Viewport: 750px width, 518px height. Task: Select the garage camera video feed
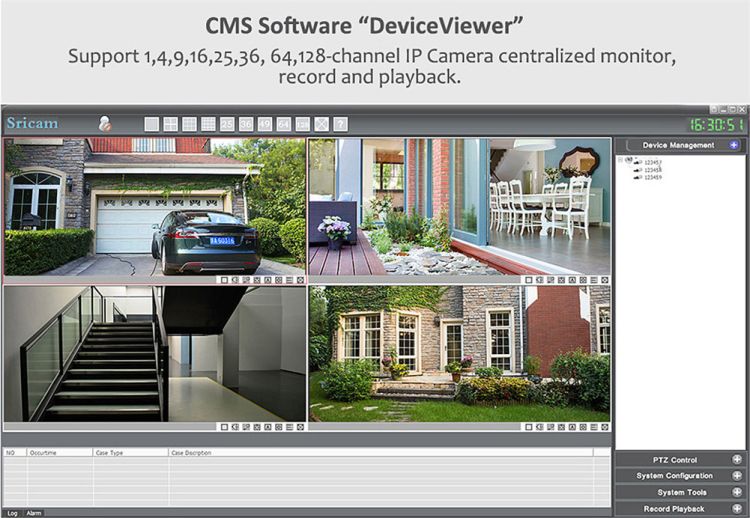(155, 206)
